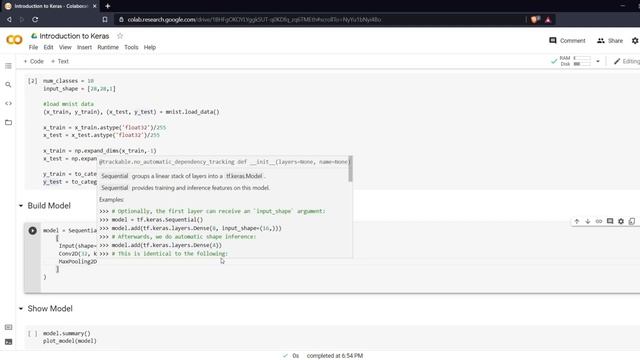This screenshot has height=360, width=640.
Task: Open the table of contents sidebar
Action: (x=8, y=66)
